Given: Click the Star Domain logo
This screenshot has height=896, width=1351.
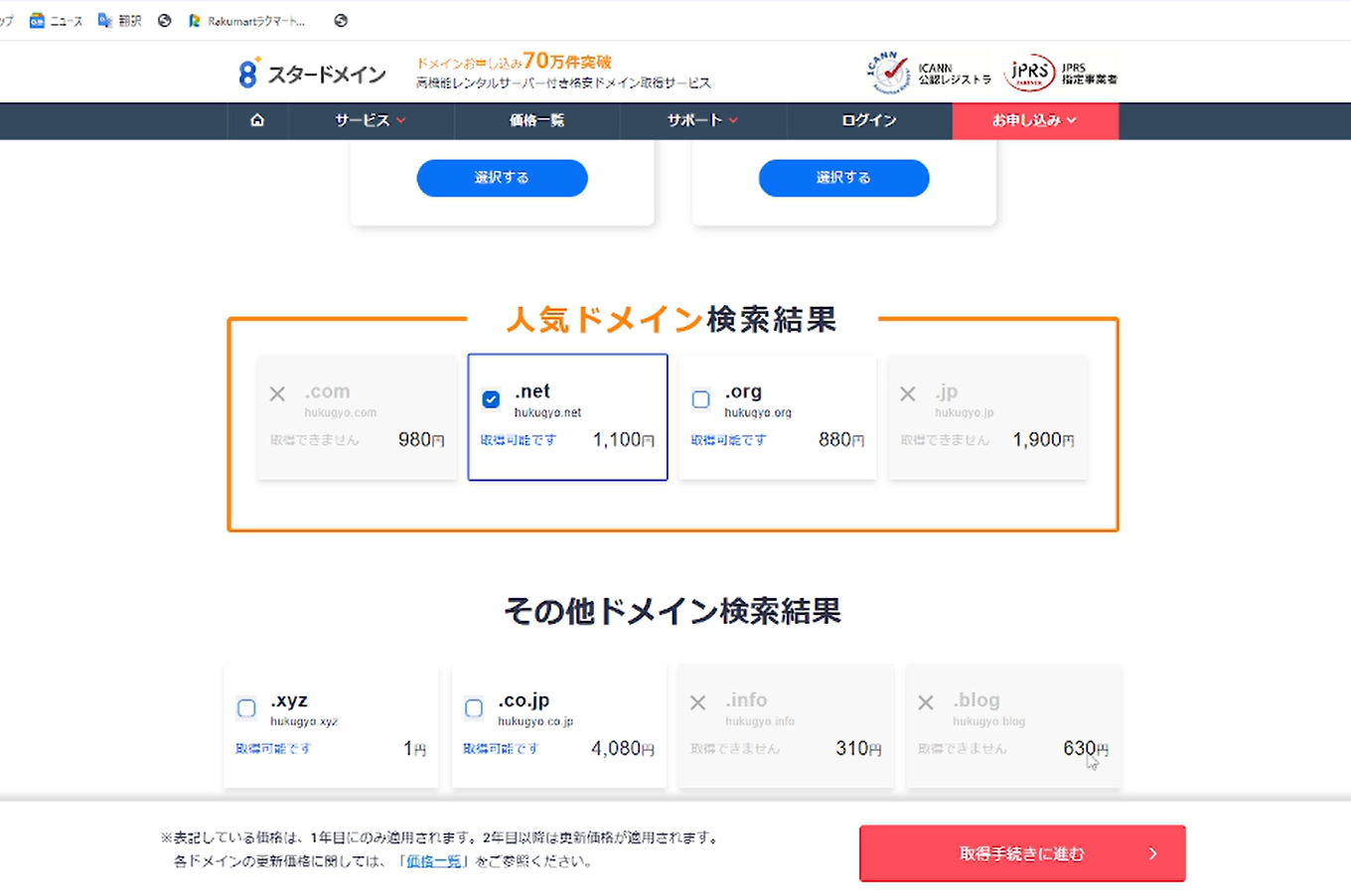Looking at the screenshot, I should click(312, 74).
